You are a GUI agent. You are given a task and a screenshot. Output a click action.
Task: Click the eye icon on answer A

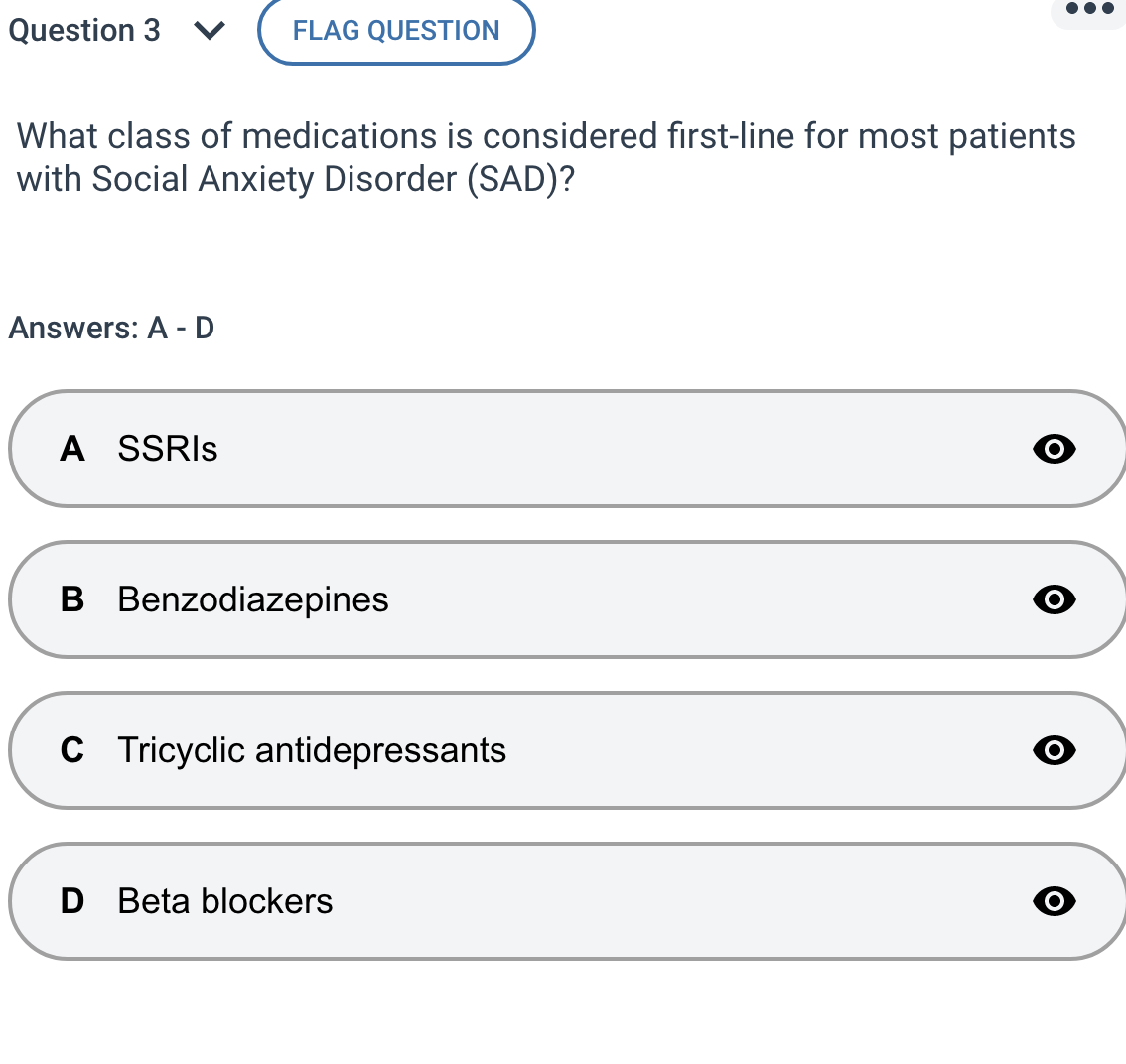[1055, 449]
